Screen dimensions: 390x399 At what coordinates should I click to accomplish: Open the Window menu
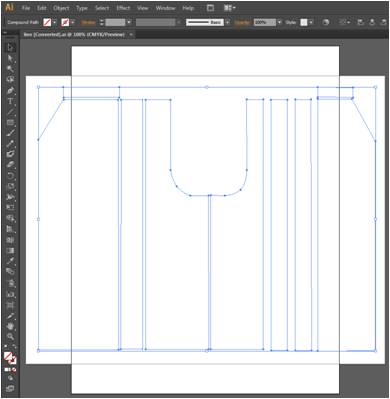[166, 8]
